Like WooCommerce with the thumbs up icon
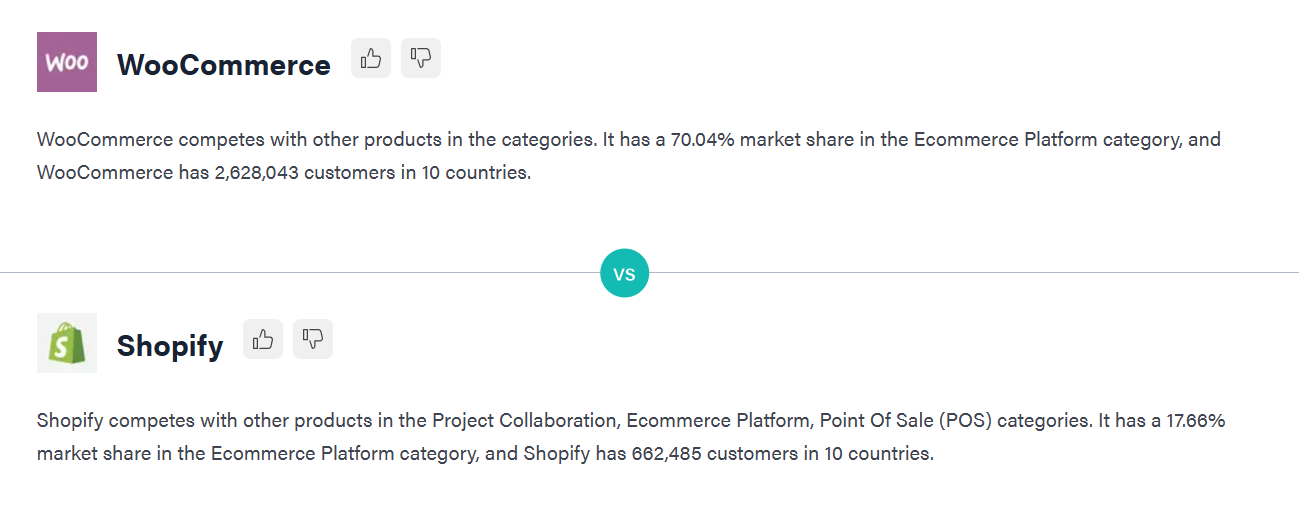The width and height of the screenshot is (1299, 510). 371,59
